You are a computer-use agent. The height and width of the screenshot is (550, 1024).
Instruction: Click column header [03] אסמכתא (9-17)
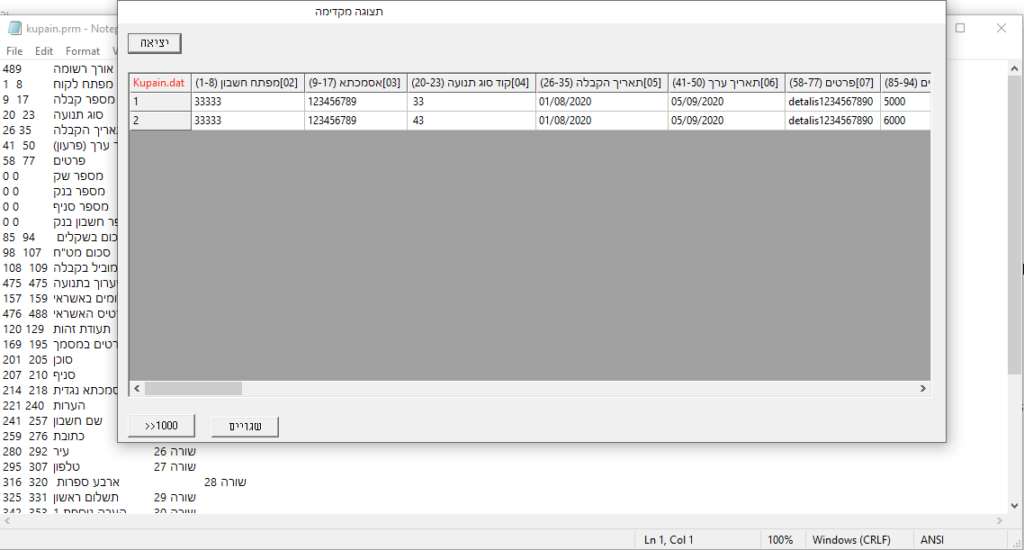click(x=355, y=83)
